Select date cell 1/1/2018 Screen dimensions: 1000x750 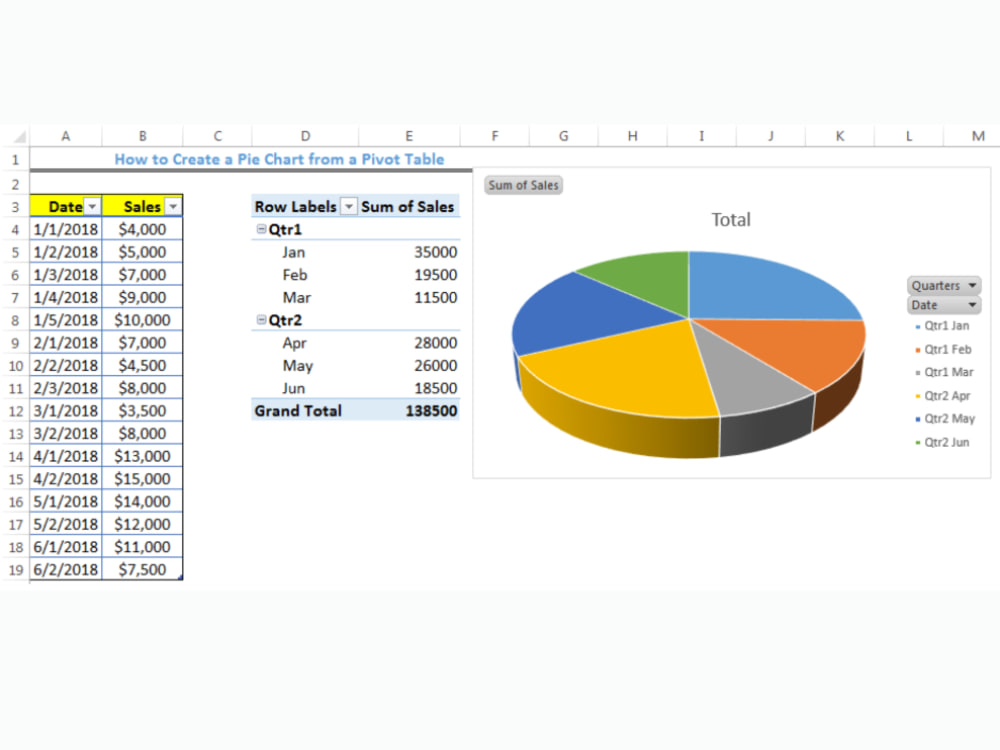pyautogui.click(x=66, y=229)
